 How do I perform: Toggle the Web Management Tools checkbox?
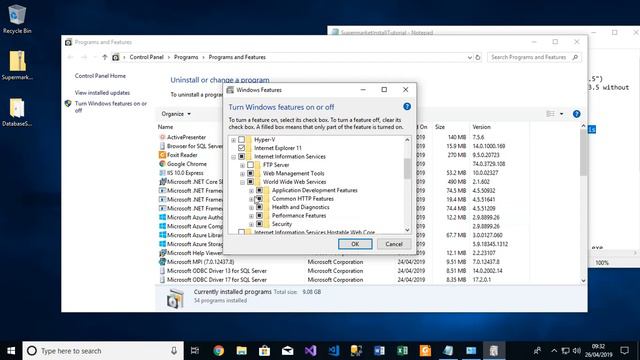pyautogui.click(x=251, y=173)
